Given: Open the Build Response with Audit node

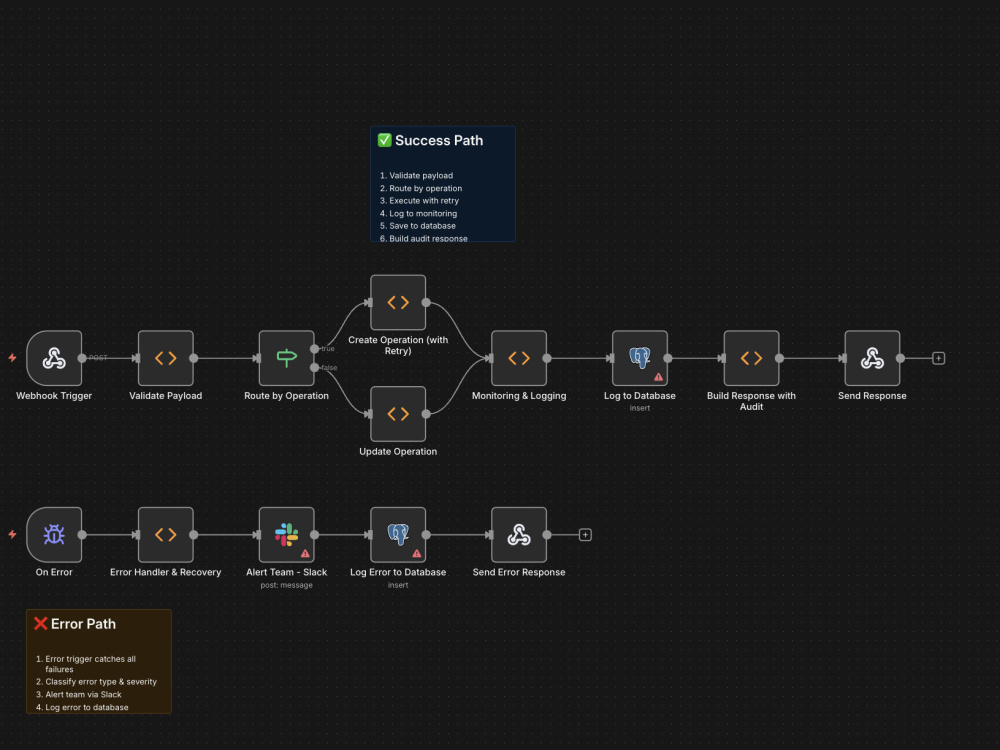Looking at the screenshot, I should point(751,358).
